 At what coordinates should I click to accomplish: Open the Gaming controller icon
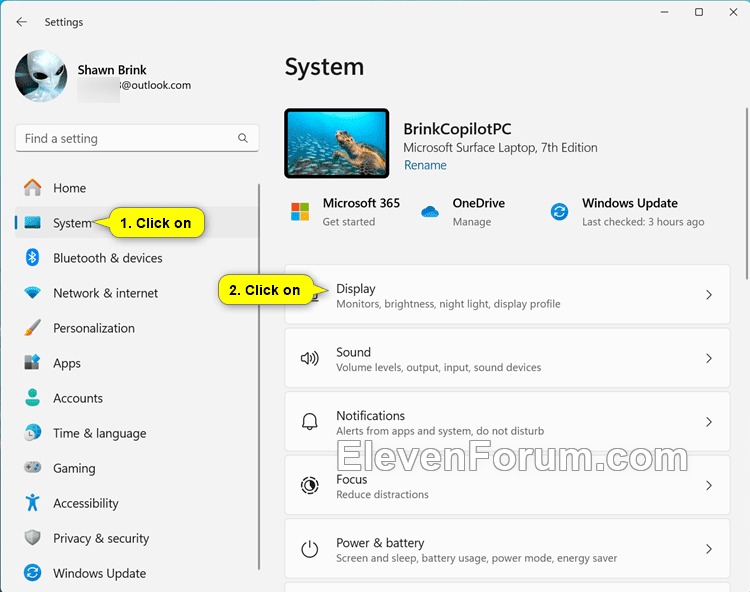pyautogui.click(x=33, y=467)
